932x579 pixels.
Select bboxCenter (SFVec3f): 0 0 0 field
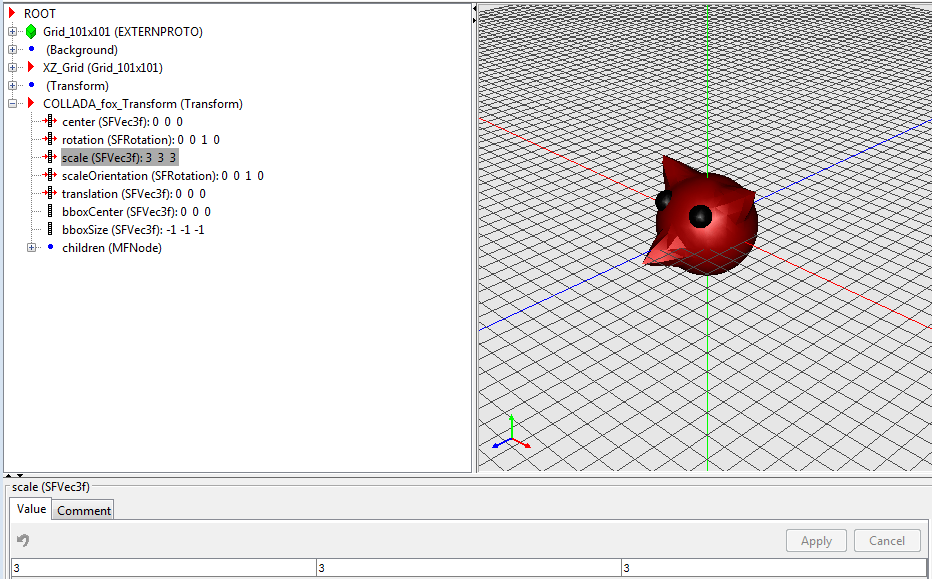pos(136,211)
